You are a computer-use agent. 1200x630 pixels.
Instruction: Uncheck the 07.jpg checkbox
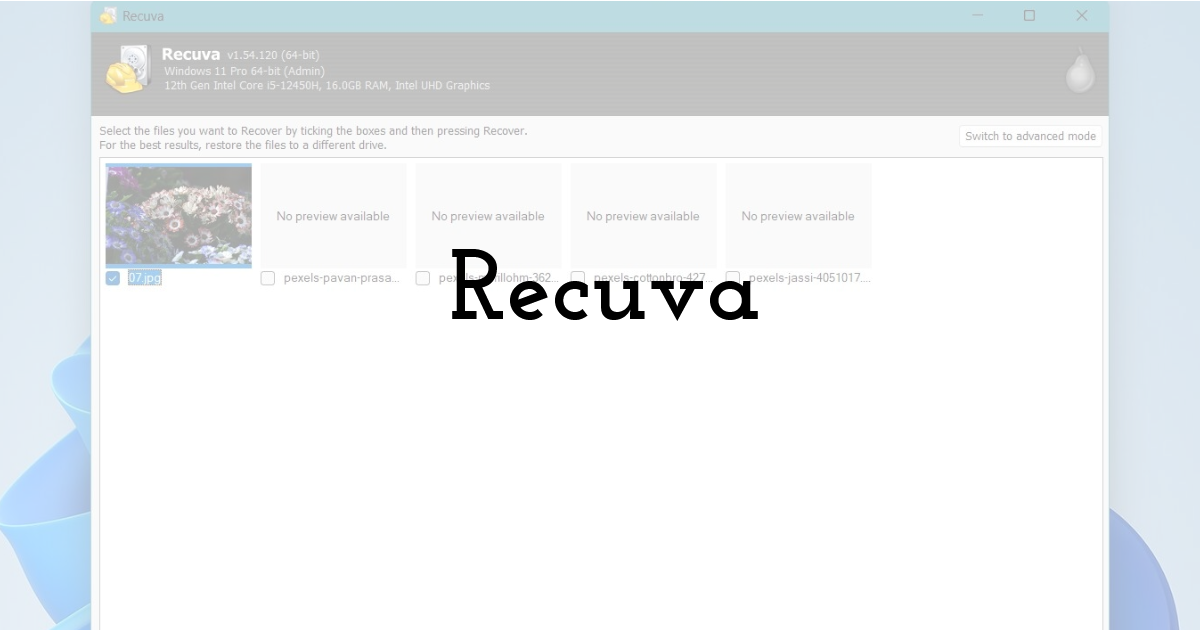tap(112, 277)
